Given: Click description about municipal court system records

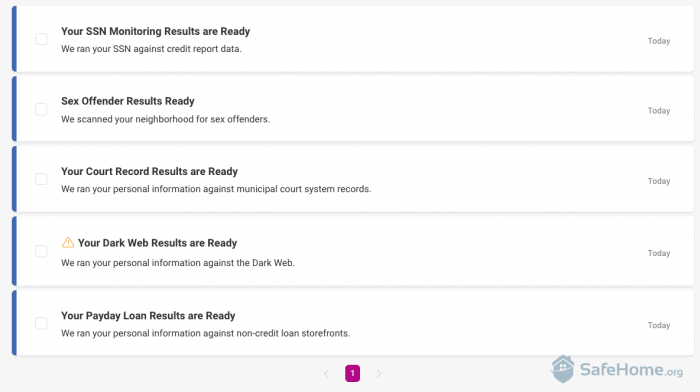Looking at the screenshot, I should pyautogui.click(x=216, y=189).
